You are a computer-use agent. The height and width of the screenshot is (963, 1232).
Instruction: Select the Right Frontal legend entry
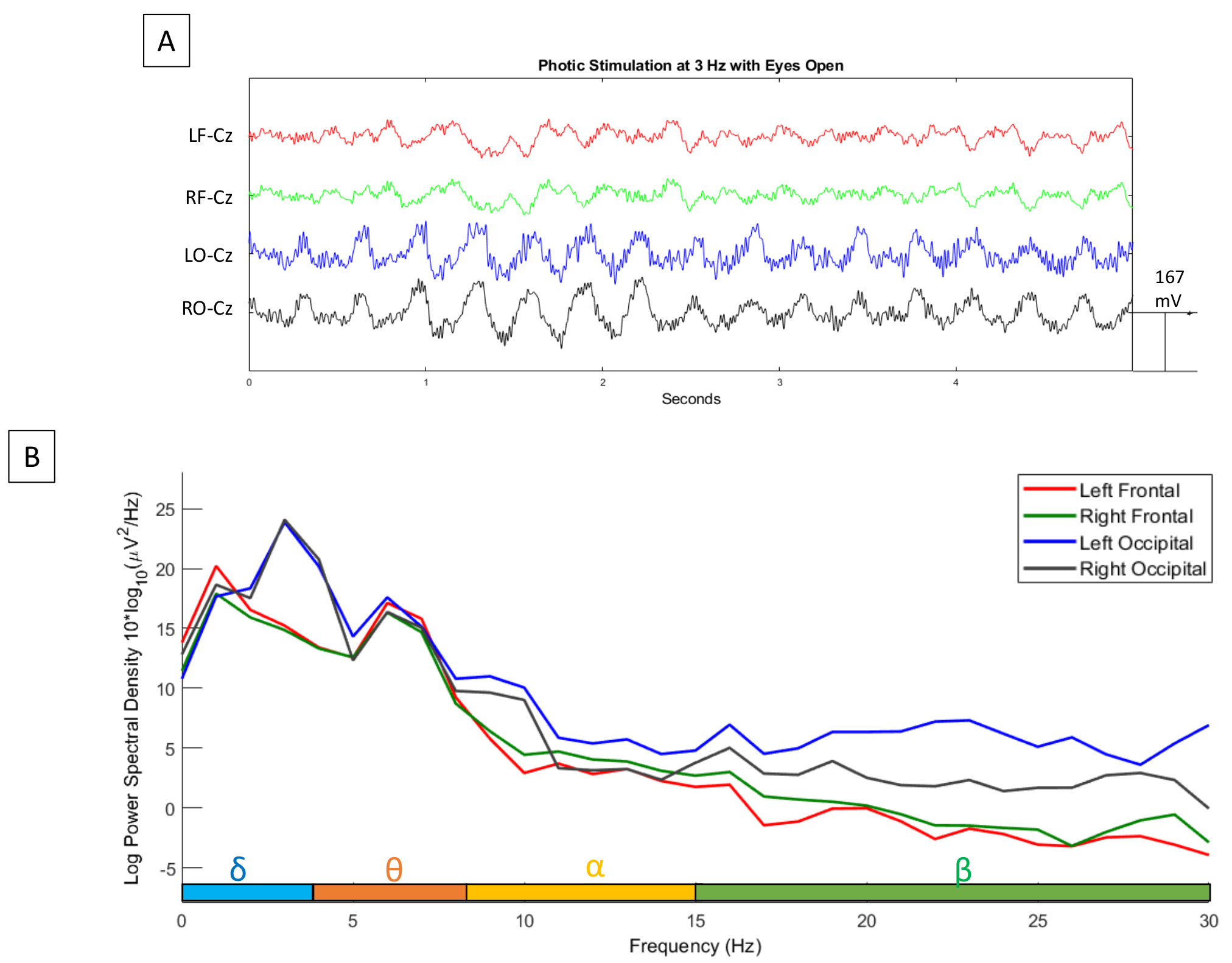[1136, 516]
